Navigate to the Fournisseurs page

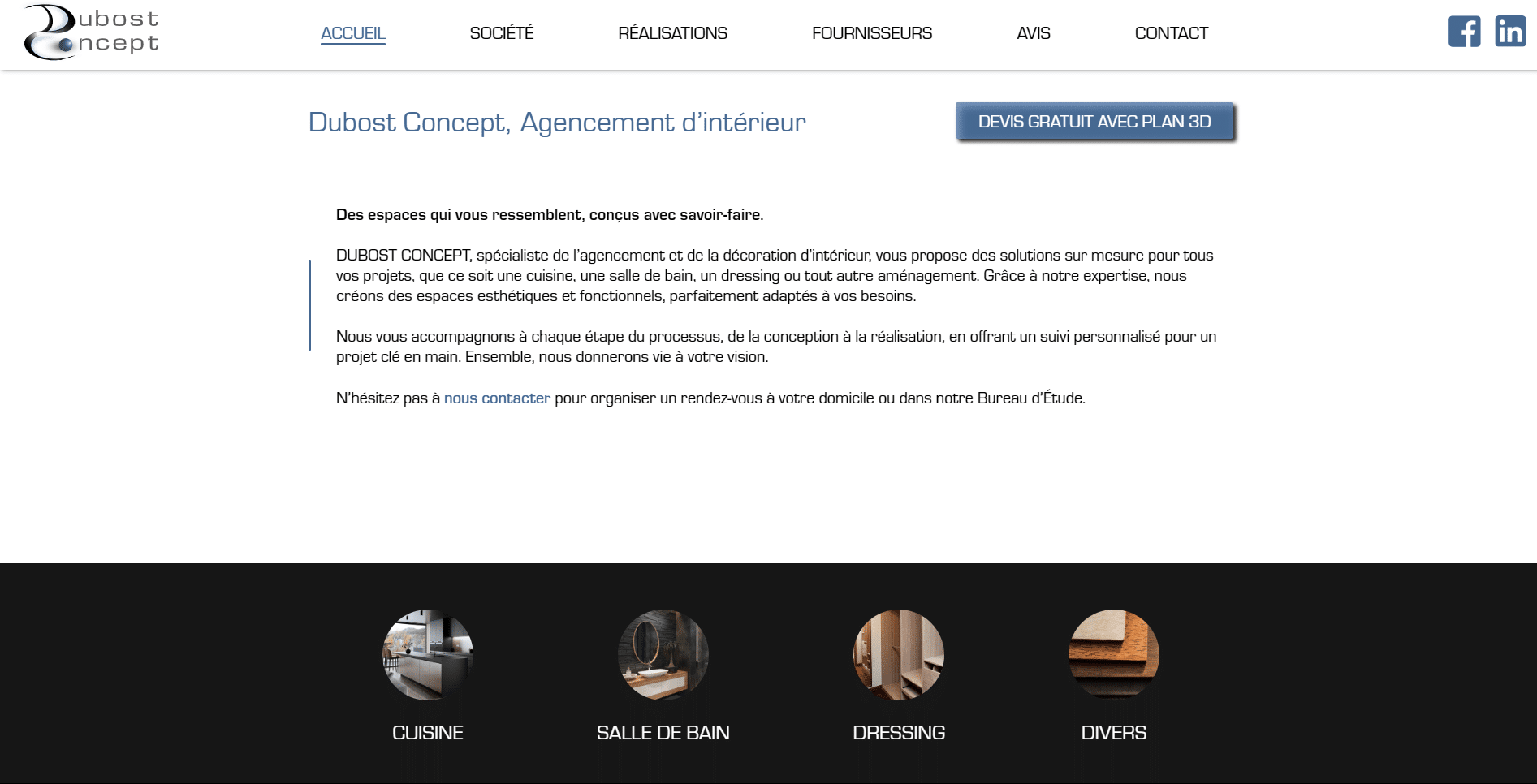point(872,33)
